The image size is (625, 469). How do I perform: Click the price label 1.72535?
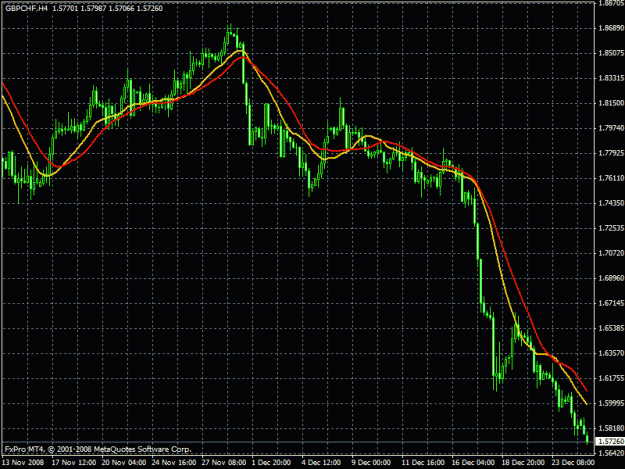coord(611,228)
